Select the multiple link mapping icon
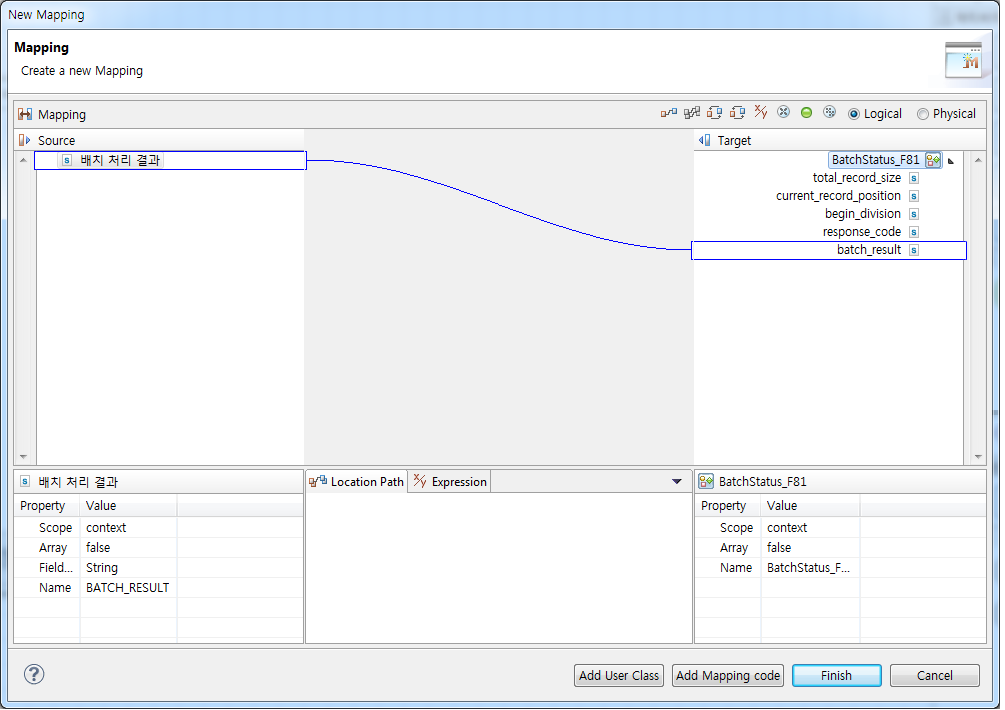Viewport: 1005px width, 710px height. [x=692, y=112]
